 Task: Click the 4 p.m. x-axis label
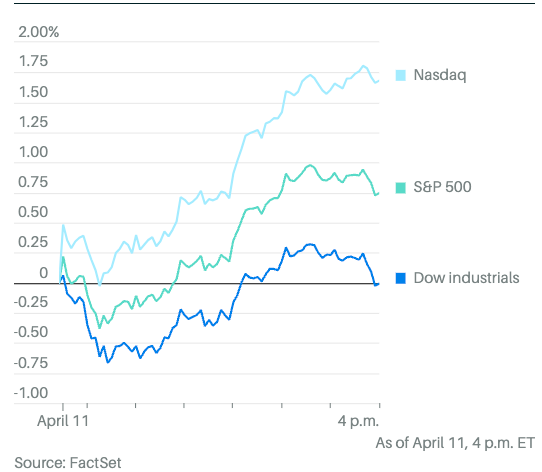pyautogui.click(x=358, y=421)
